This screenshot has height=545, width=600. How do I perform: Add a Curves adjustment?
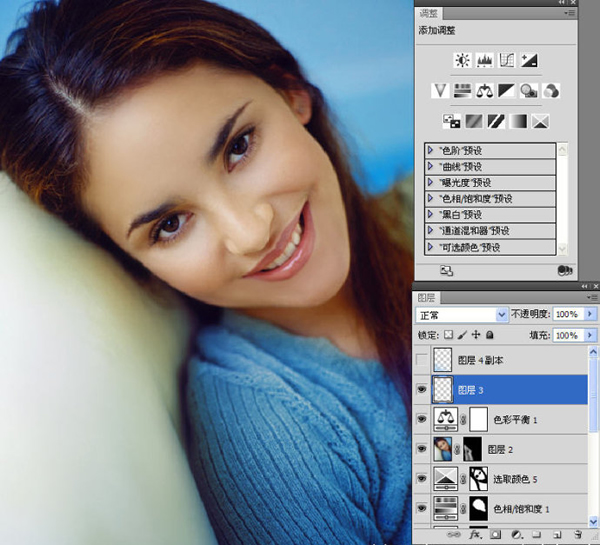point(507,60)
